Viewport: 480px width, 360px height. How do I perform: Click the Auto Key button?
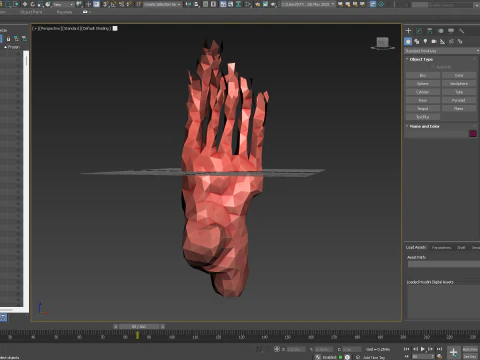(470, 349)
